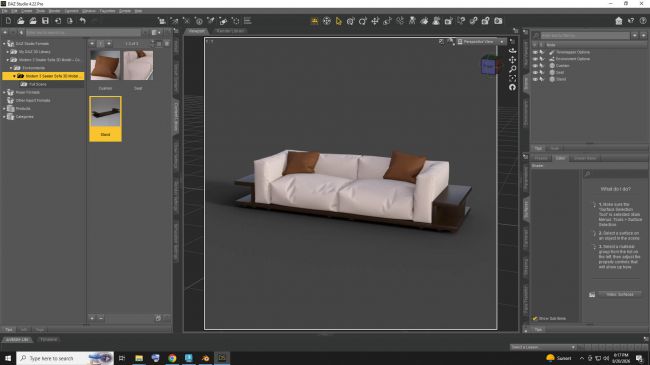650x365 pixels.
Task: Toggle selectability arrow for Cushion node
Action: click(x=541, y=66)
